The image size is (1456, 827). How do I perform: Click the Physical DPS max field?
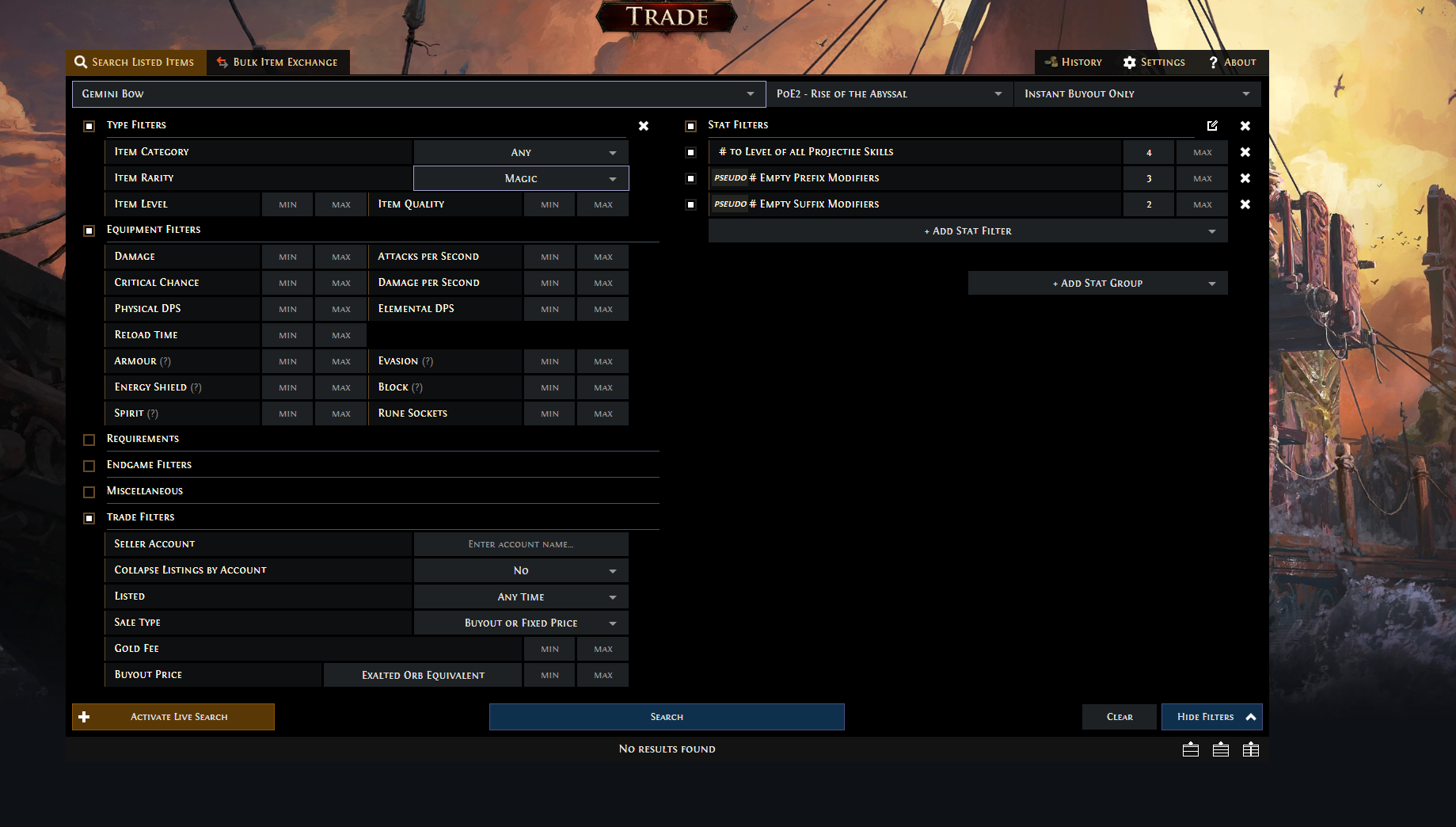tap(341, 309)
